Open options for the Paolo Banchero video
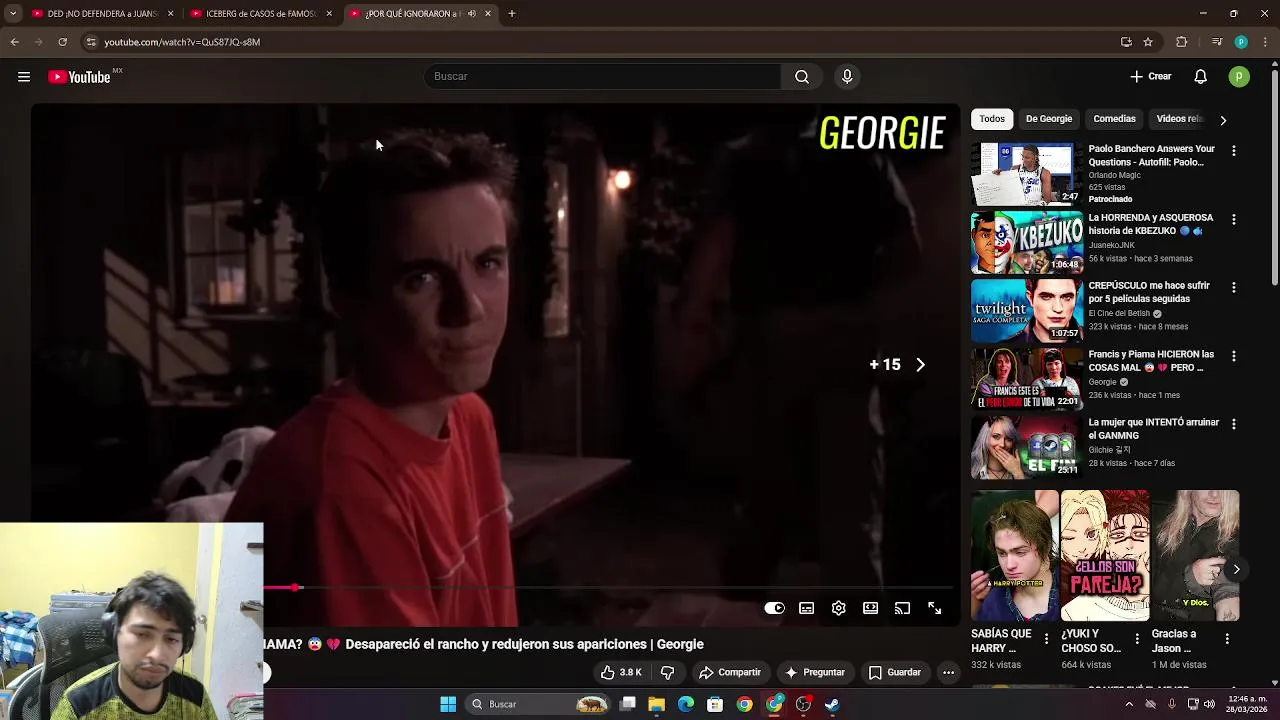This screenshot has height=720, width=1280. coord(1234,151)
